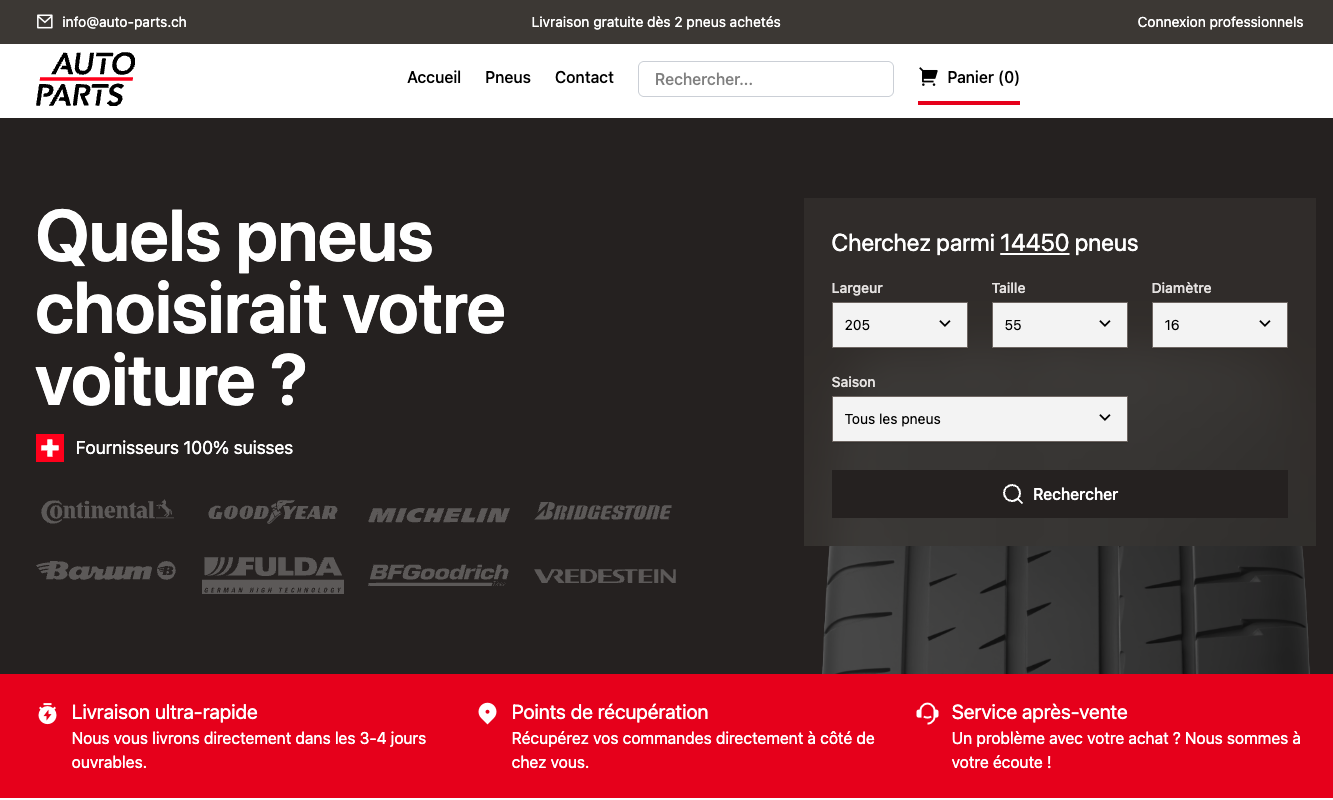1333x800 pixels.
Task: Click the info@auto-parts.ch email link
Action: (124, 22)
